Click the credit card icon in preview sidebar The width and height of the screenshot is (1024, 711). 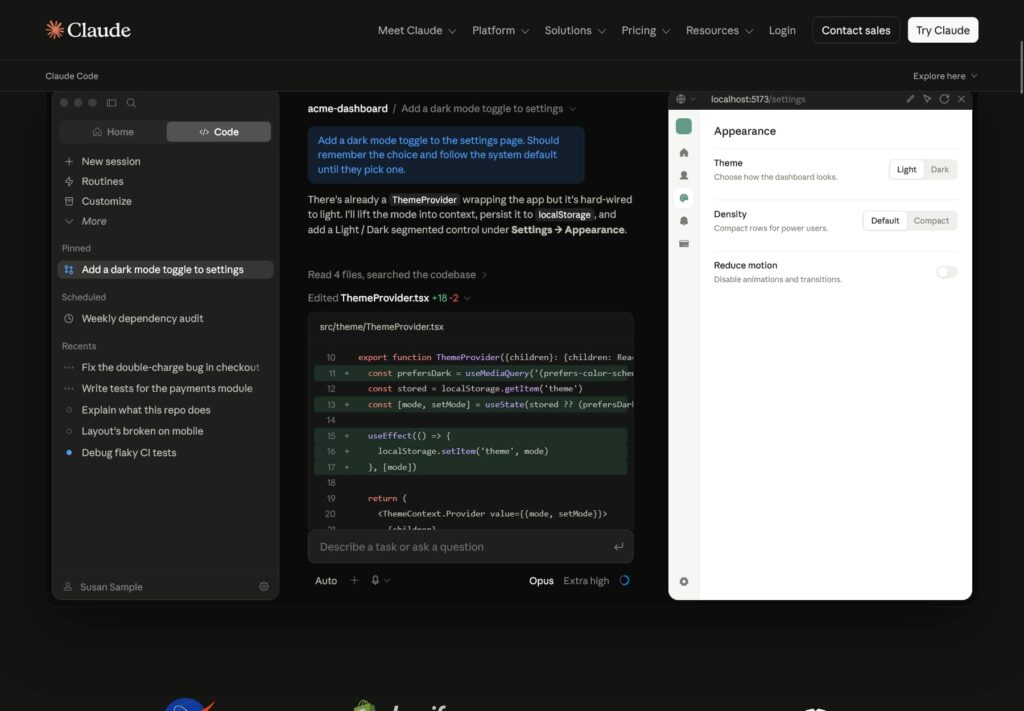(684, 244)
